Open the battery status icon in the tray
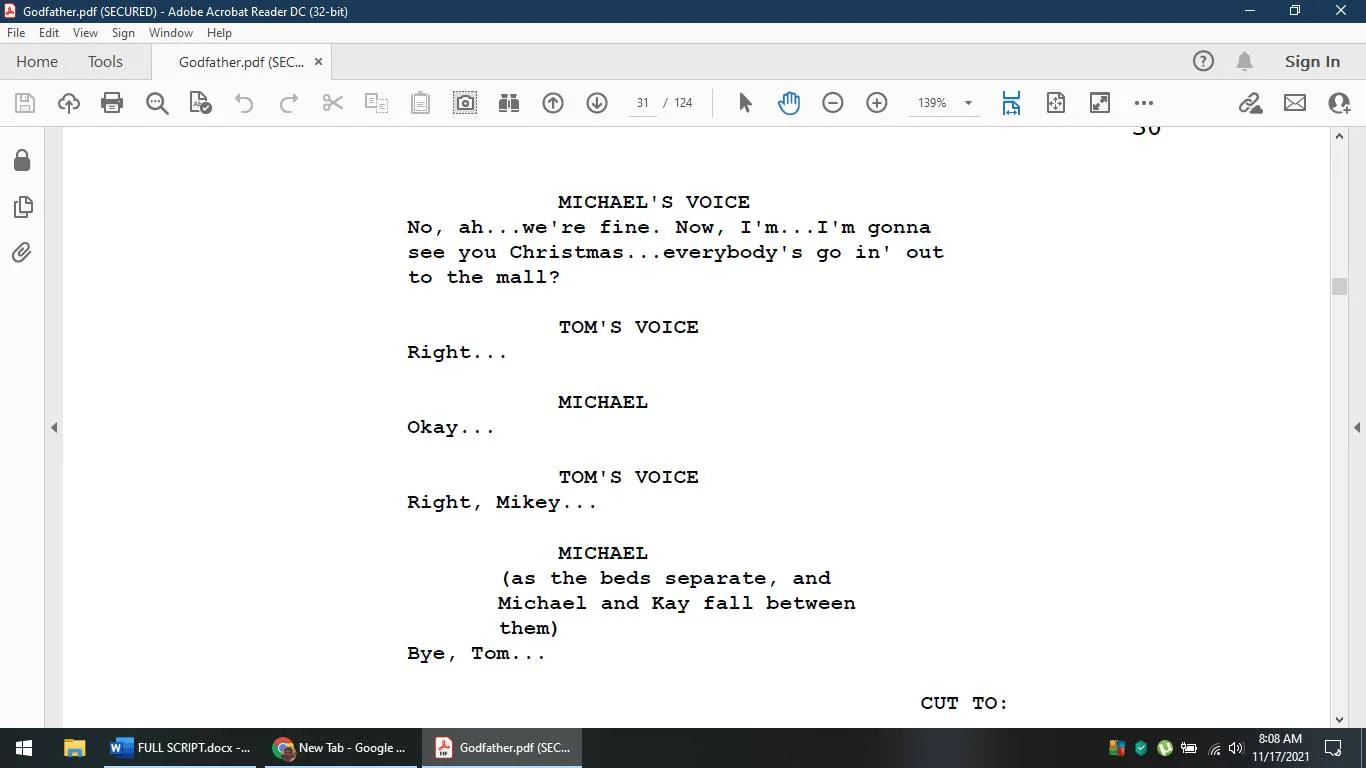1366x768 pixels. pyautogui.click(x=1189, y=748)
